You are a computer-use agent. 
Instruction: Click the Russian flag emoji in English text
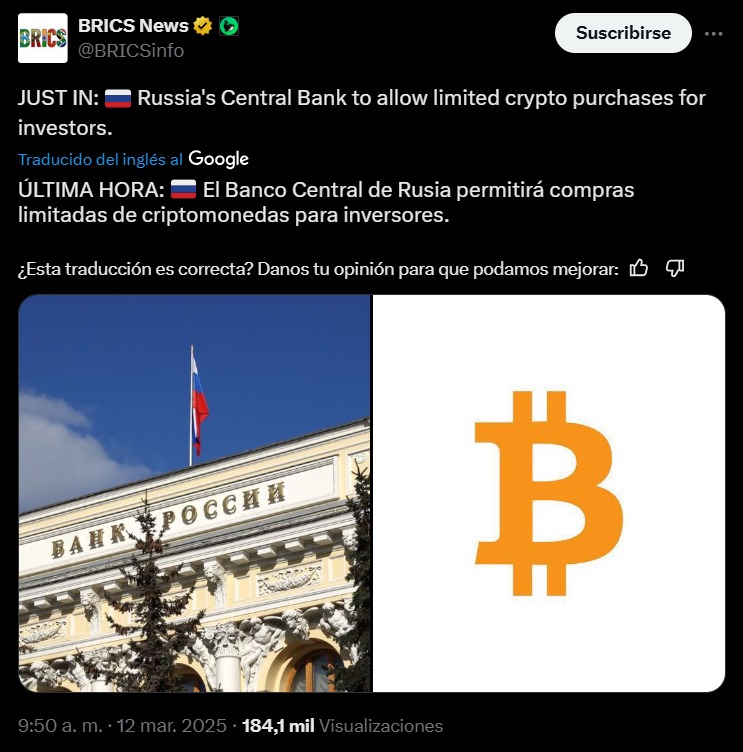click(x=118, y=98)
